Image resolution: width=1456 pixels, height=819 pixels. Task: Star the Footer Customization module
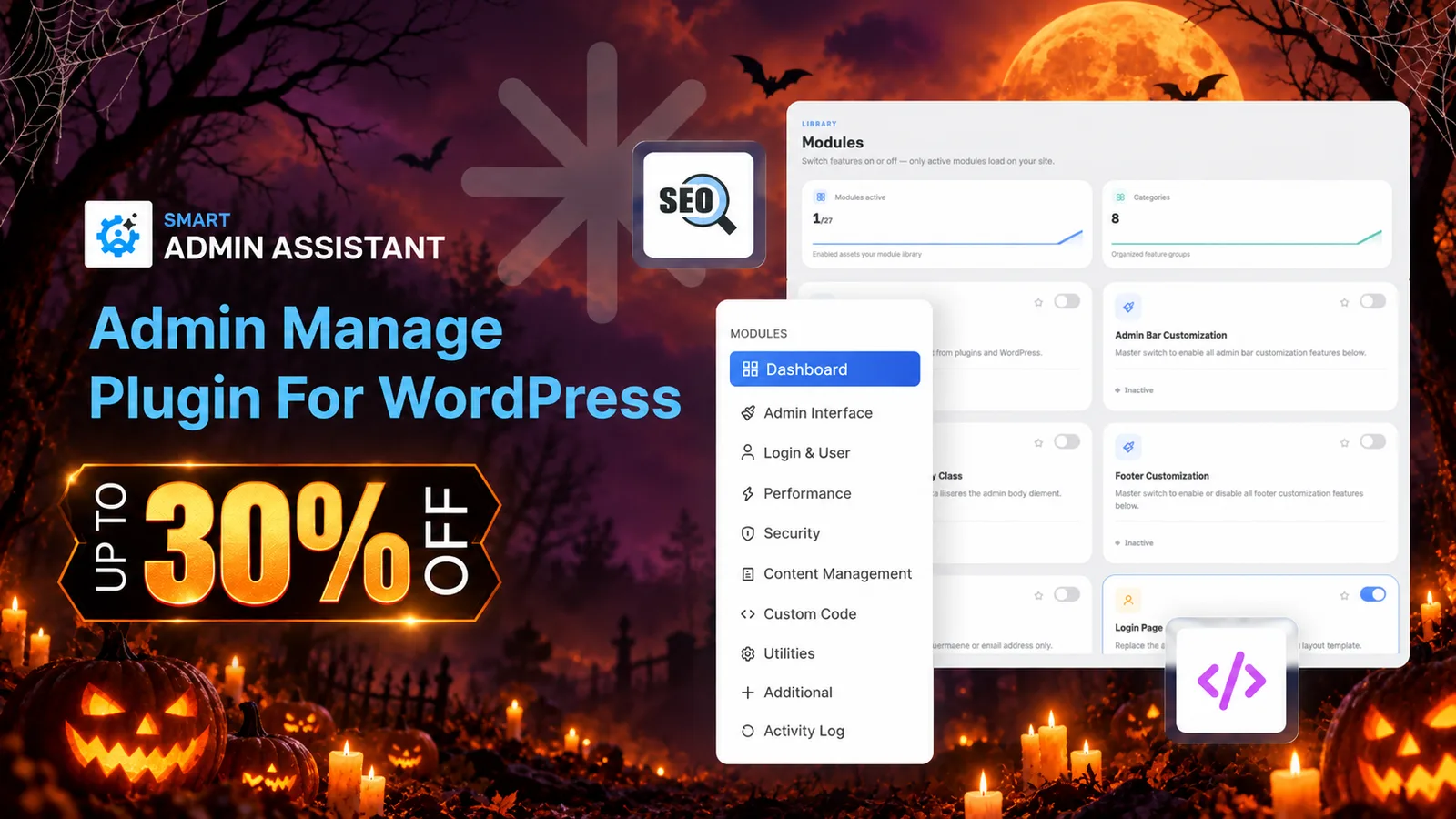1344,442
